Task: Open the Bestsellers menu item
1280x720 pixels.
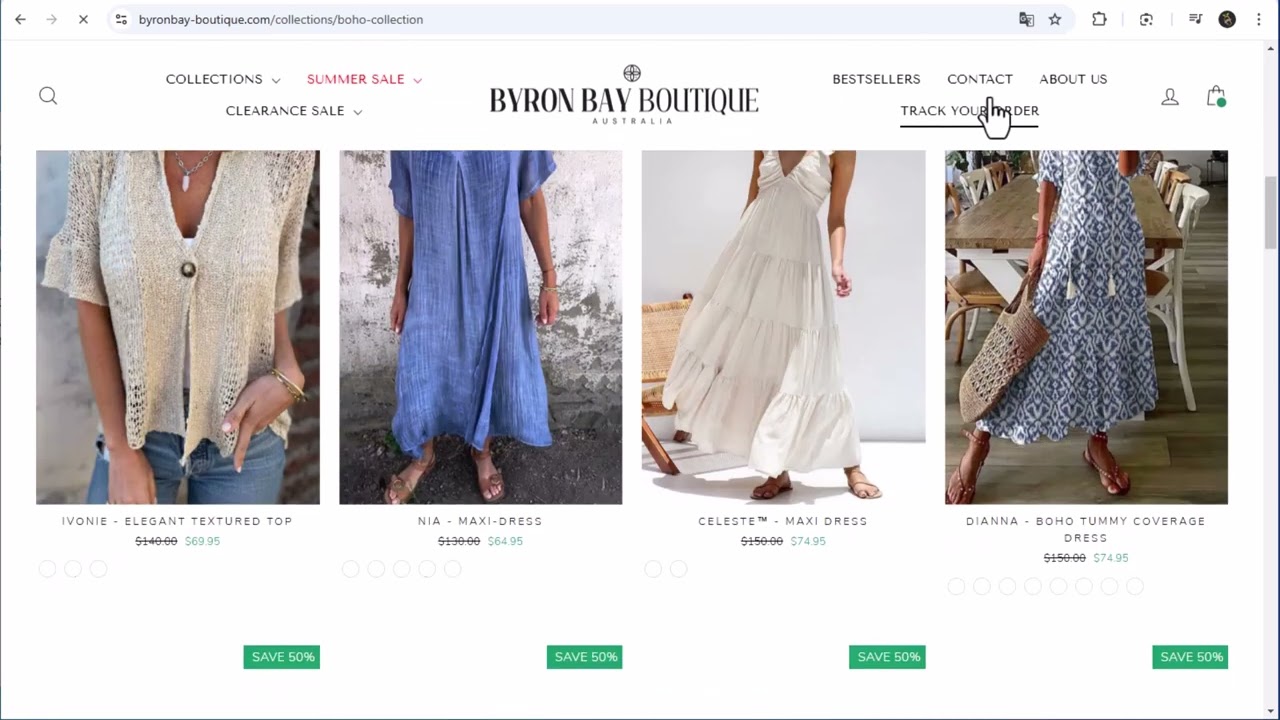Action: [876, 79]
